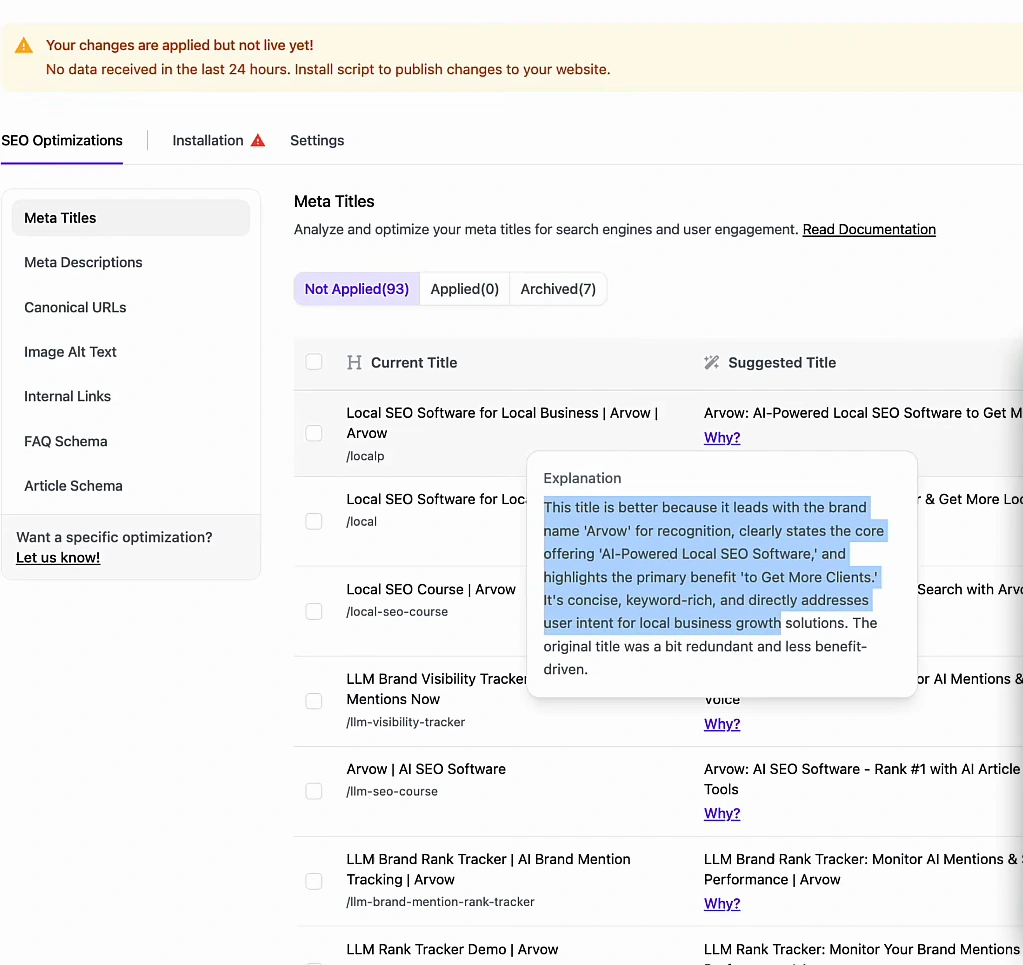Screen dimensions: 1023x965
Task: Click the 'Want a specific optimization?' text
Action: point(114,537)
